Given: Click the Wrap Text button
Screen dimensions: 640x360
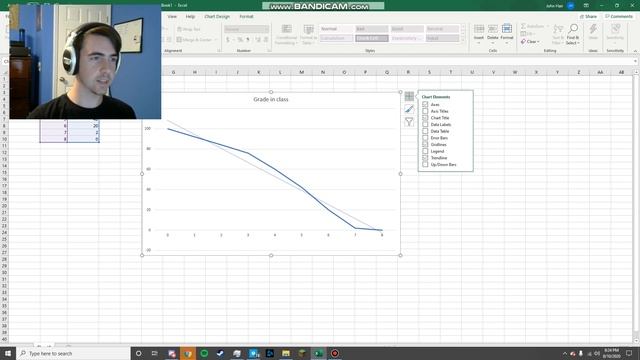Looking at the screenshot, I should point(189,29).
